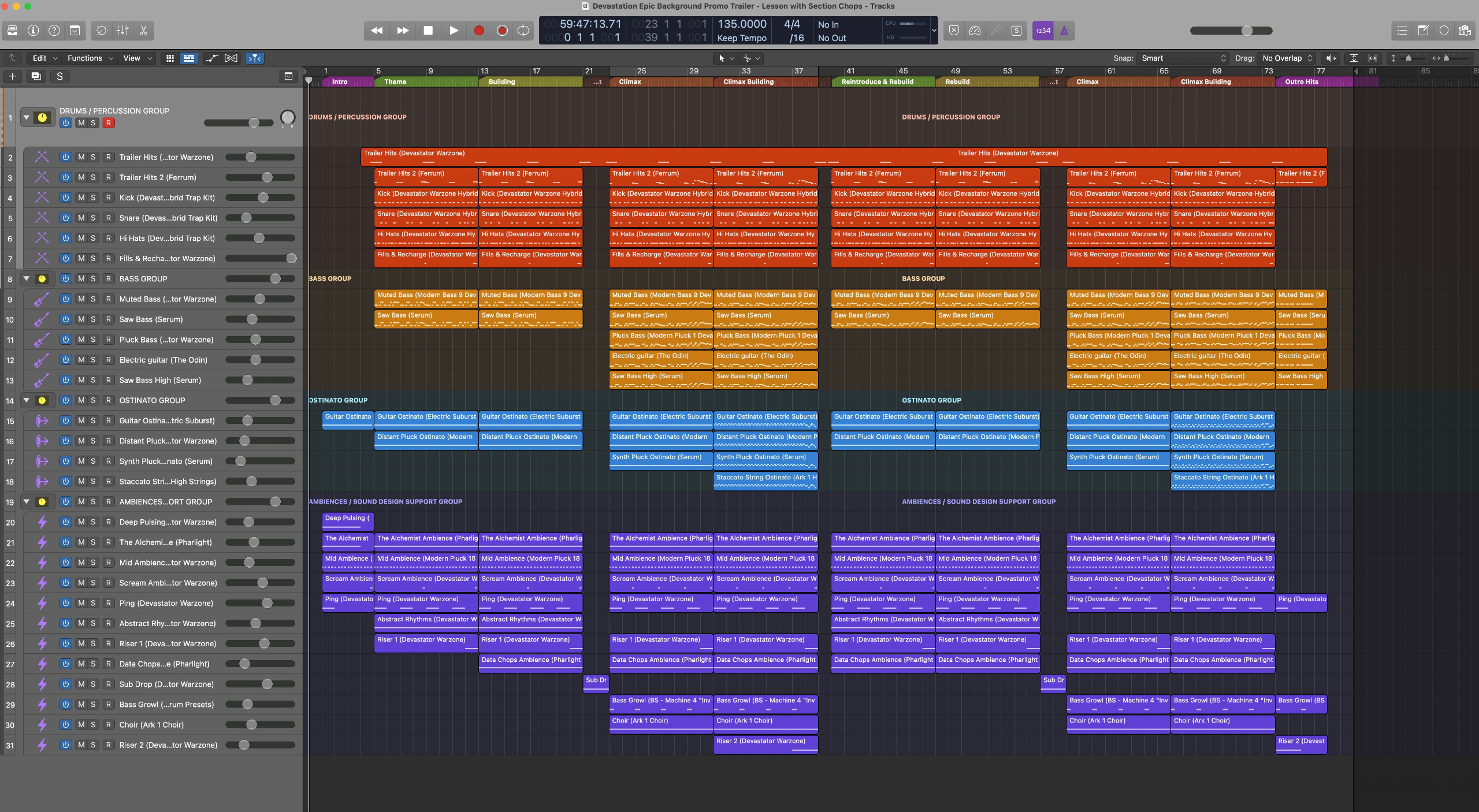The image size is (1479, 812).
Task: Mute the Saw Bass (Serum) track
Action: point(81,319)
